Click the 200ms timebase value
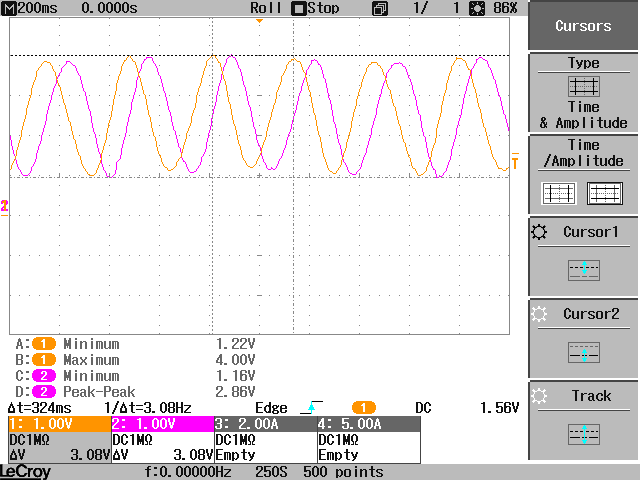This screenshot has width=640, height=480. (38, 8)
